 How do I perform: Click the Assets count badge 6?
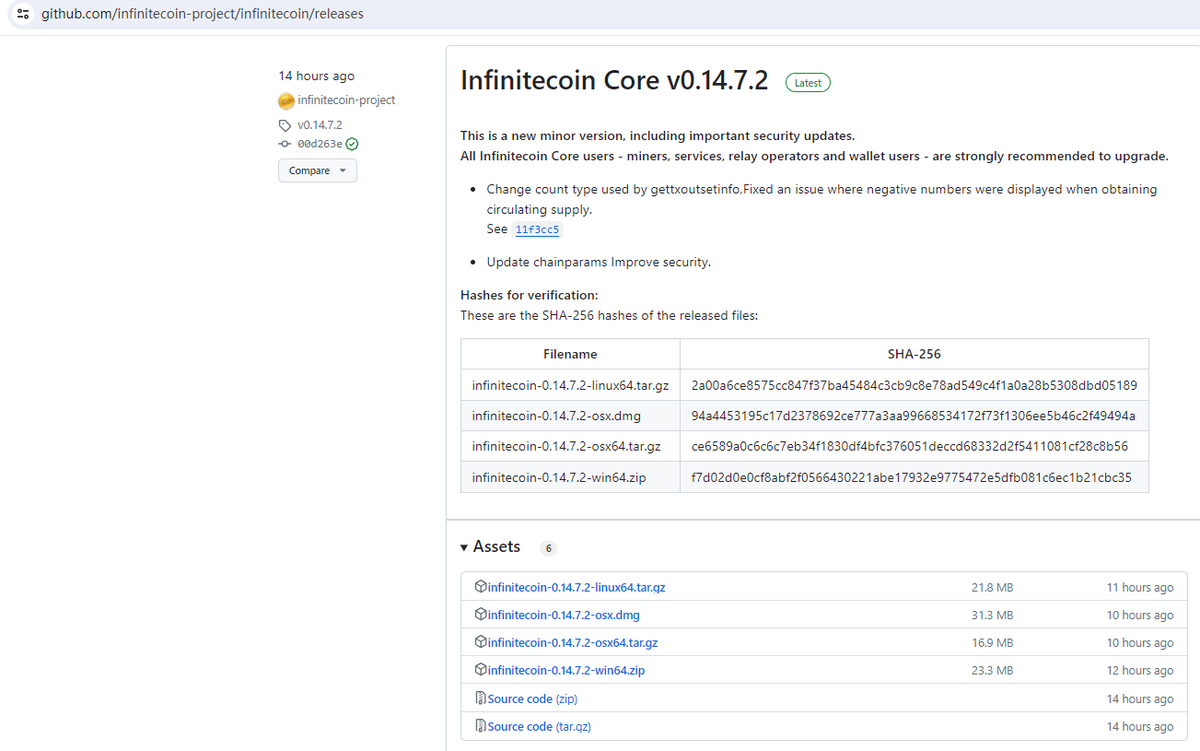(x=548, y=548)
